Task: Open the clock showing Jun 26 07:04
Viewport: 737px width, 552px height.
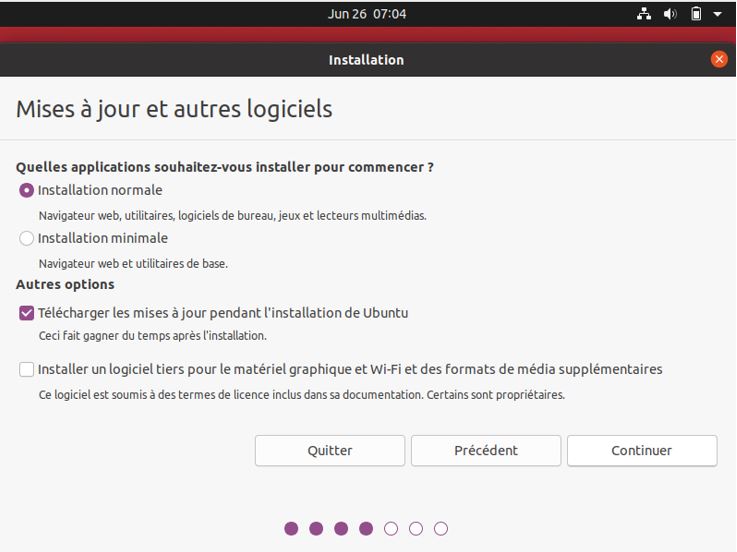Action: 367,14
